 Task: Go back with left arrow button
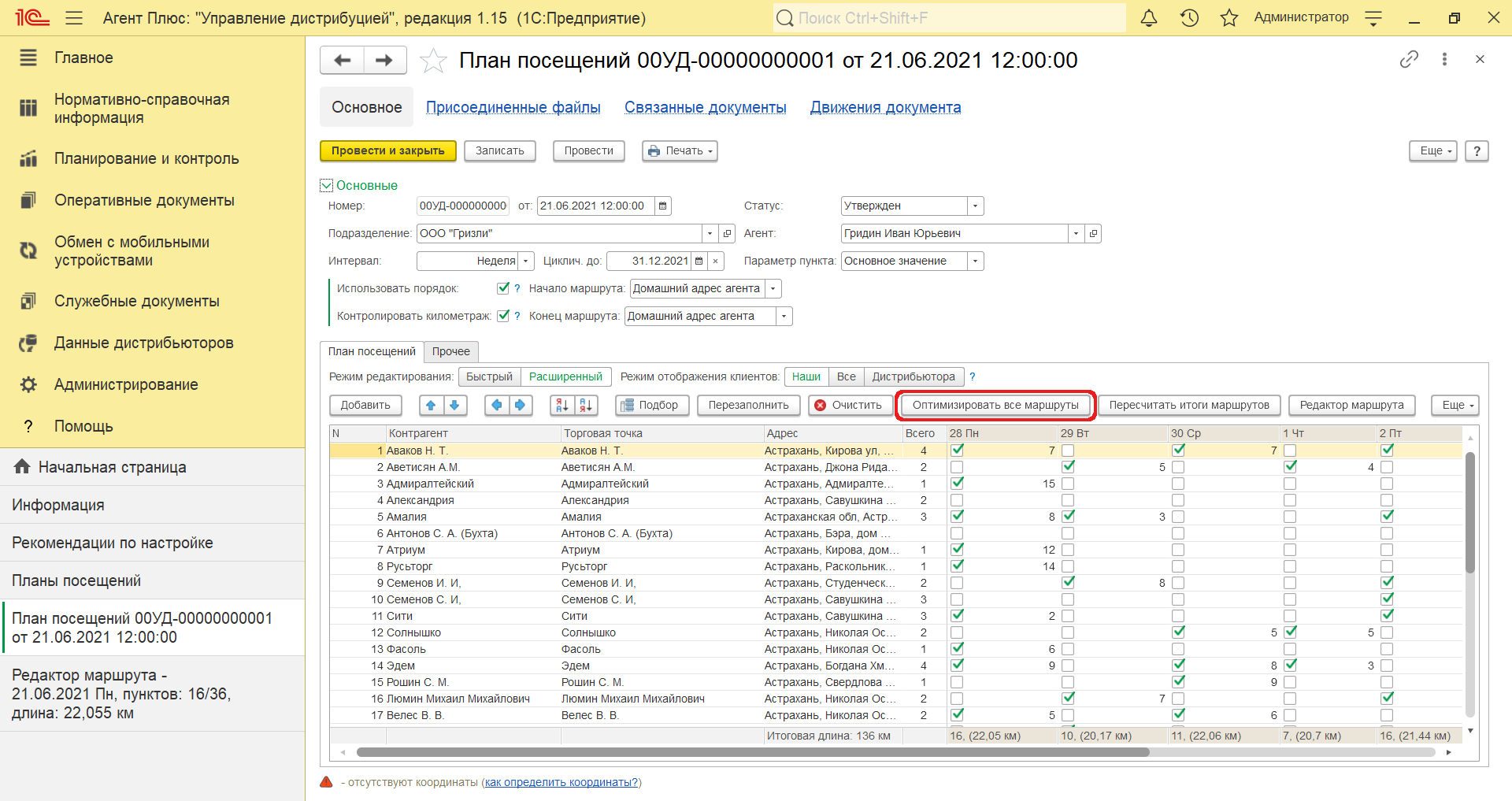point(342,60)
